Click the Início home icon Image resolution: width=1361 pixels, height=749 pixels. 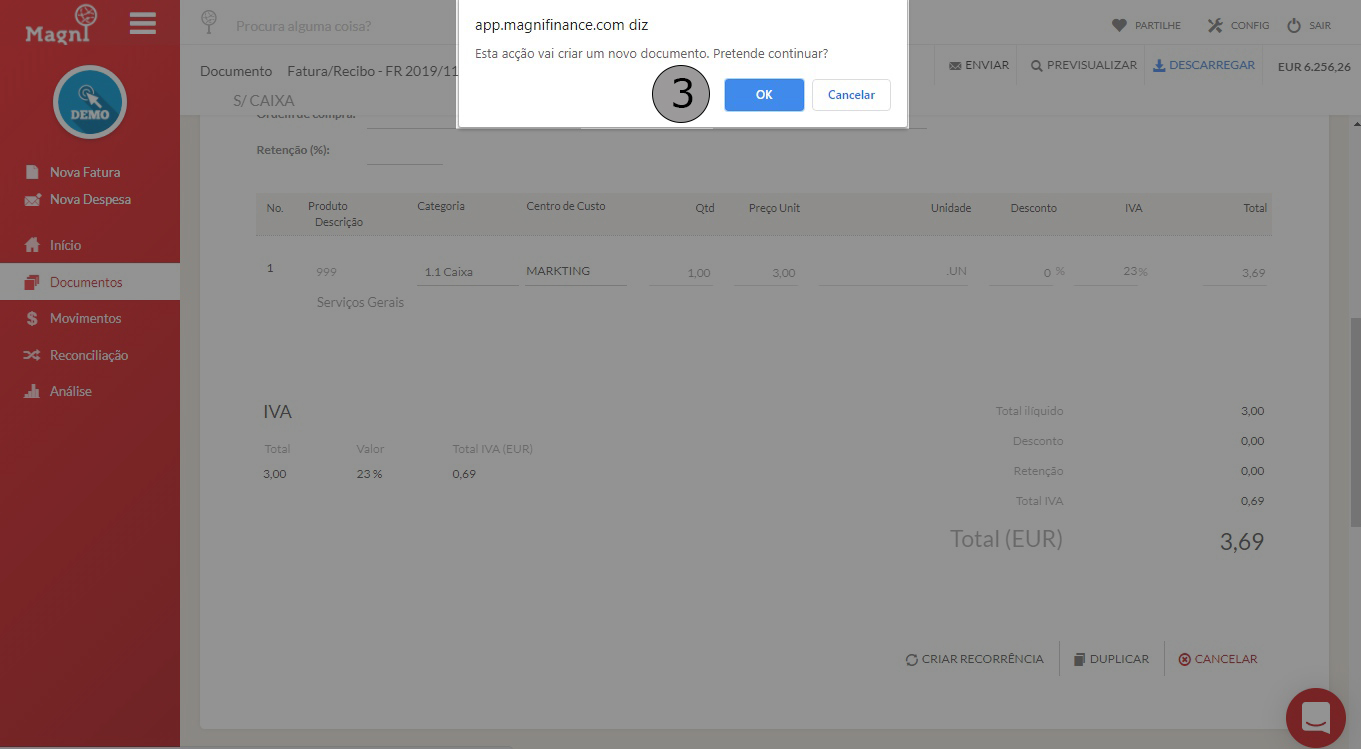tap(34, 244)
